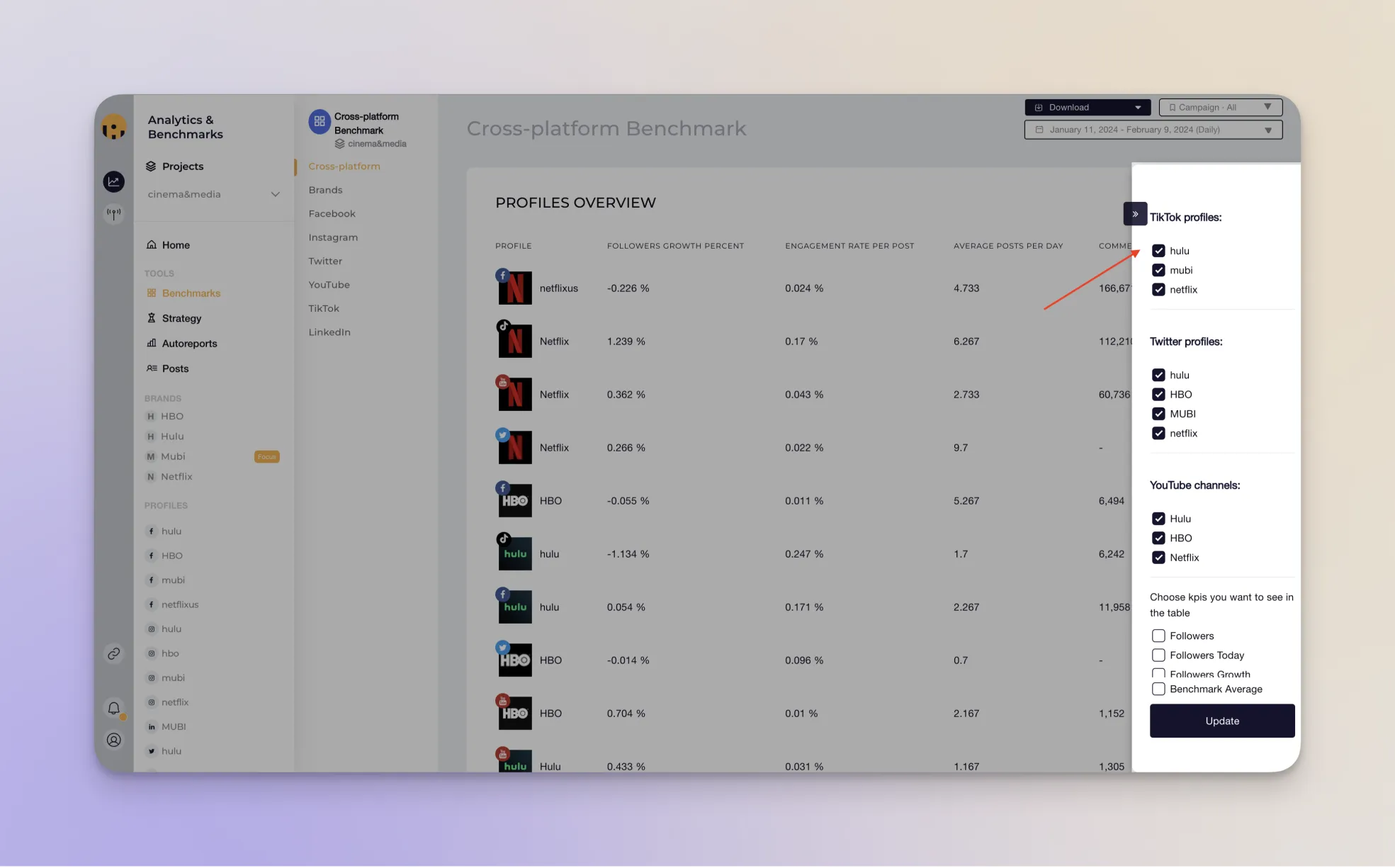
Task: Open Benchmarks under Tools
Action: point(191,293)
